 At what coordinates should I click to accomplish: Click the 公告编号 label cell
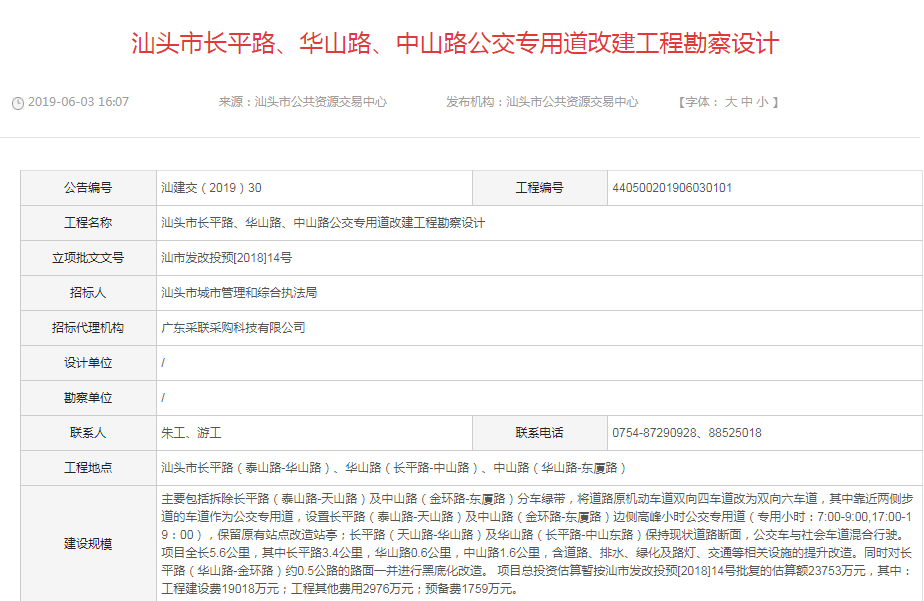coord(90,186)
